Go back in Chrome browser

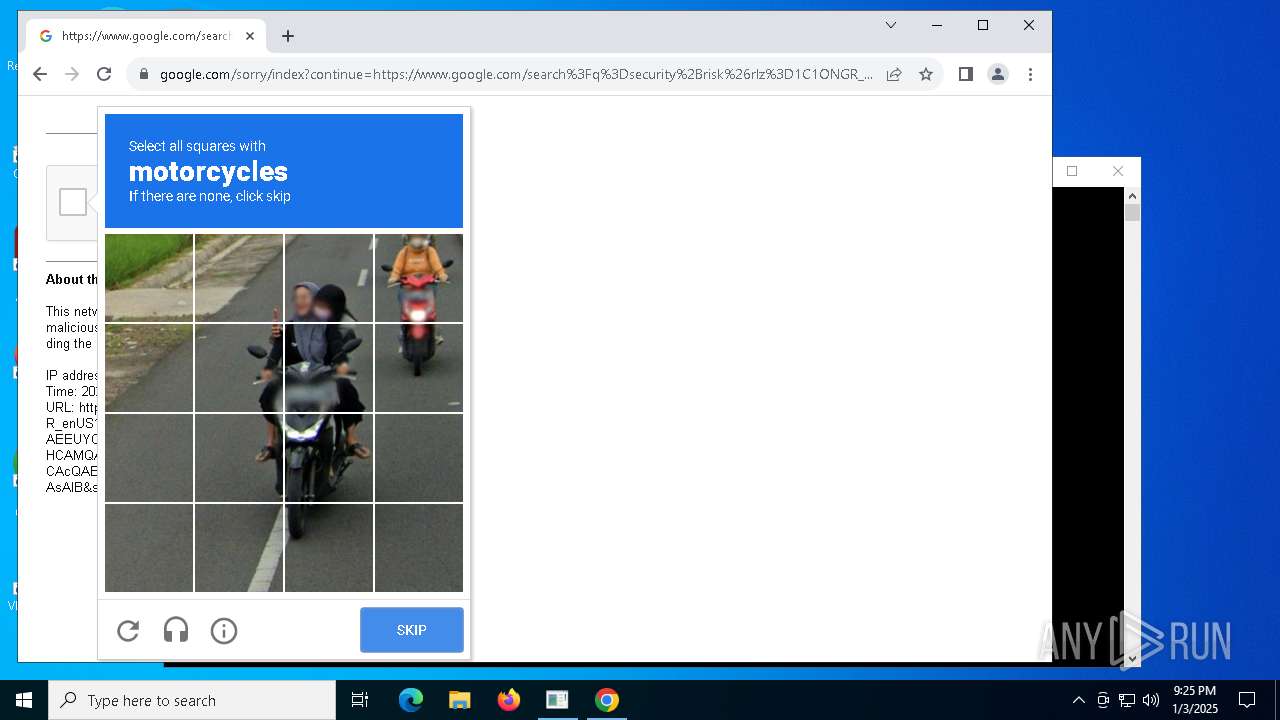pos(40,74)
